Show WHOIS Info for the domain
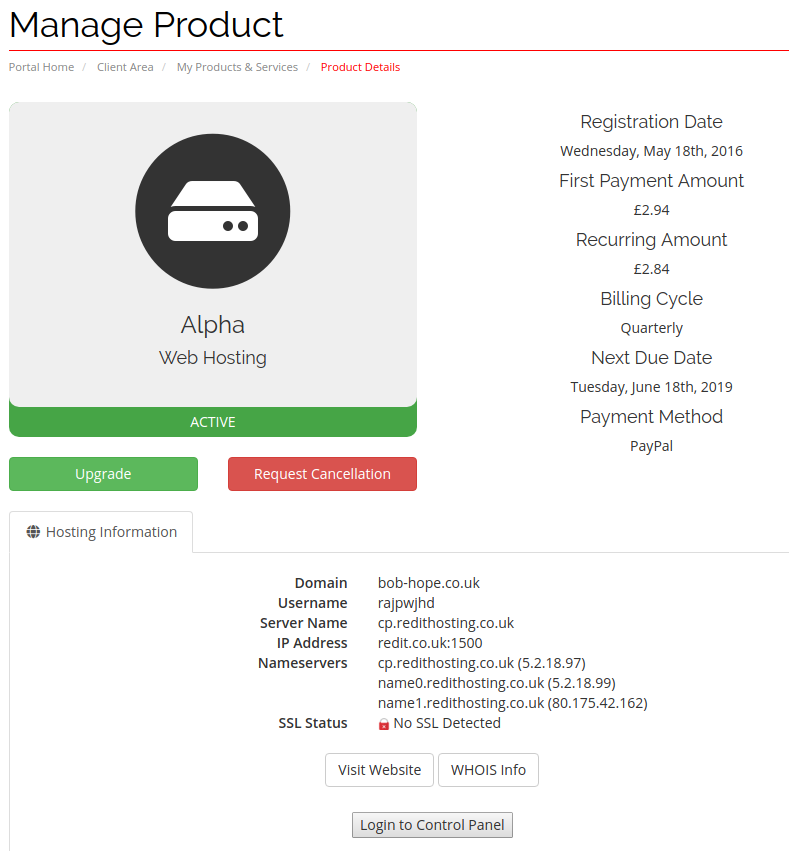This screenshot has width=789, height=851. pyautogui.click(x=488, y=770)
